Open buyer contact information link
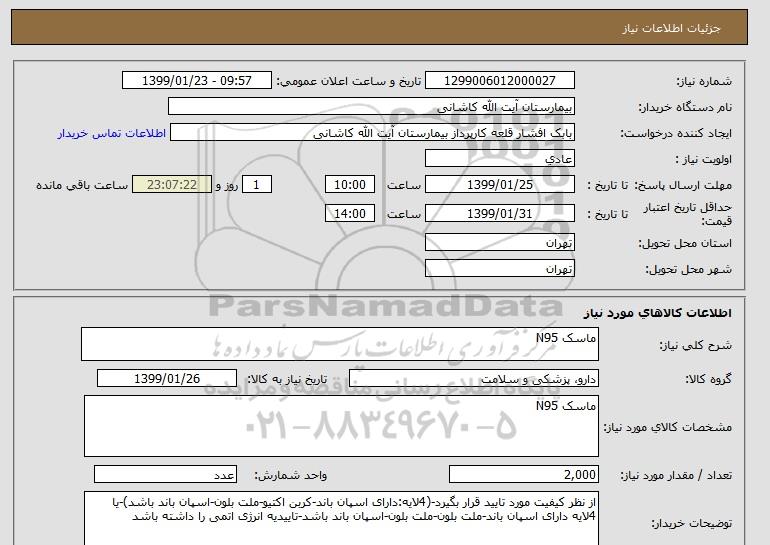 coord(111,133)
